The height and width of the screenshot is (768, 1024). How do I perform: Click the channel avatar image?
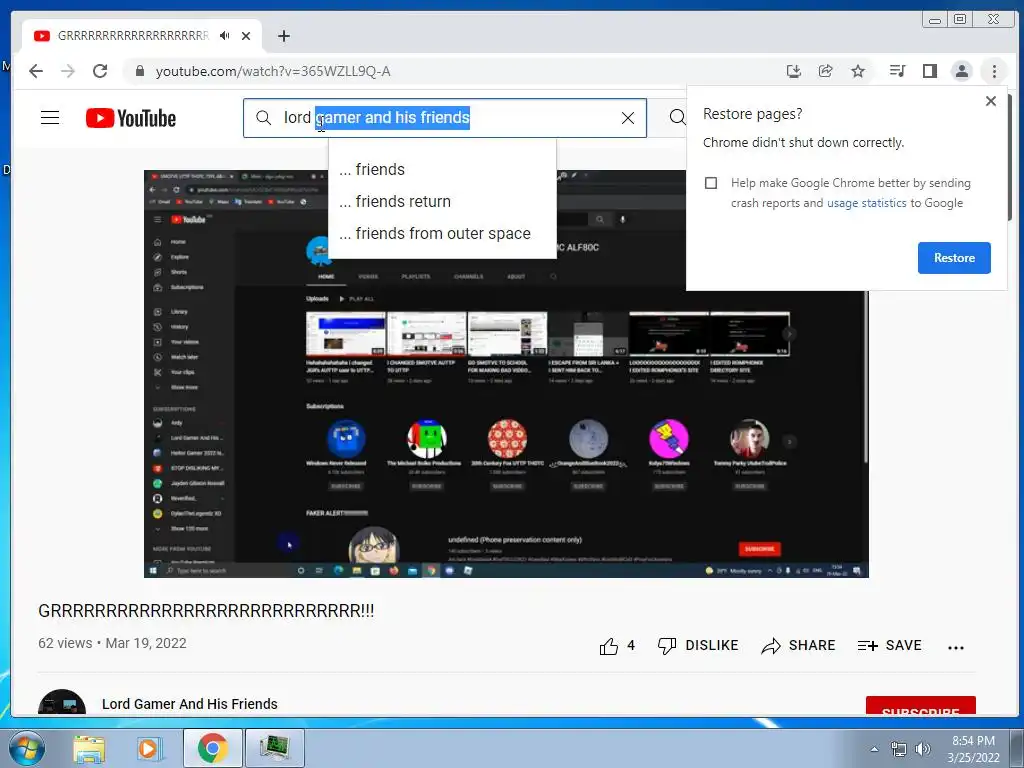pyautogui.click(x=62, y=702)
